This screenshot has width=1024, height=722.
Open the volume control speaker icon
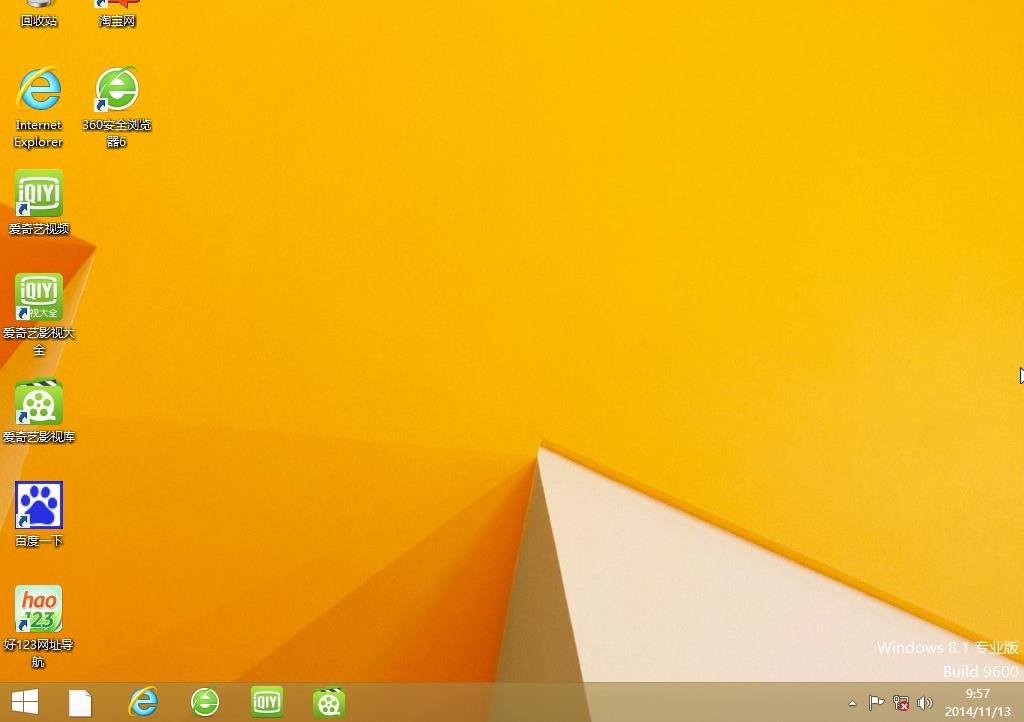pos(925,703)
